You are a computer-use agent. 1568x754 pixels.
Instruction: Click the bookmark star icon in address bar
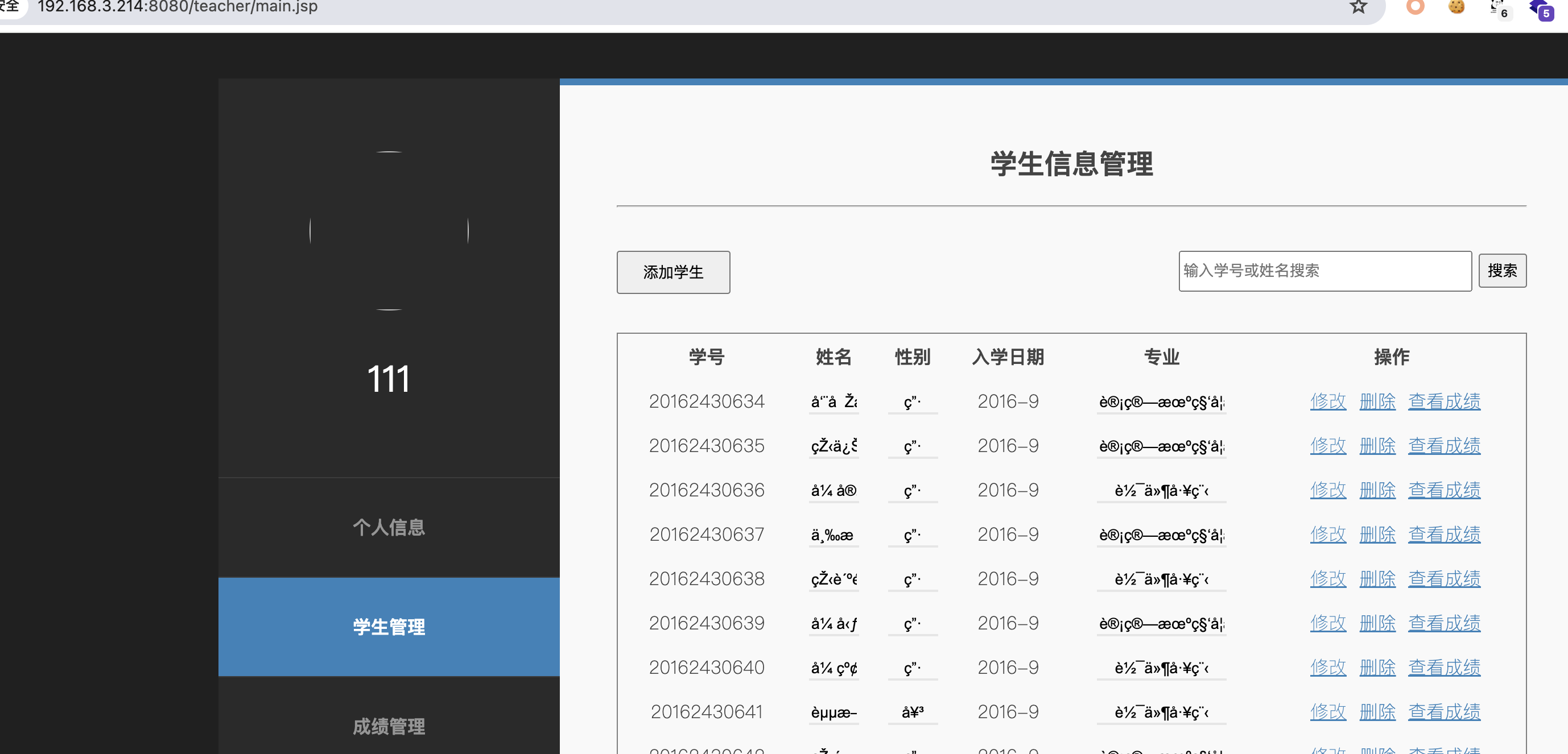pyautogui.click(x=1358, y=7)
